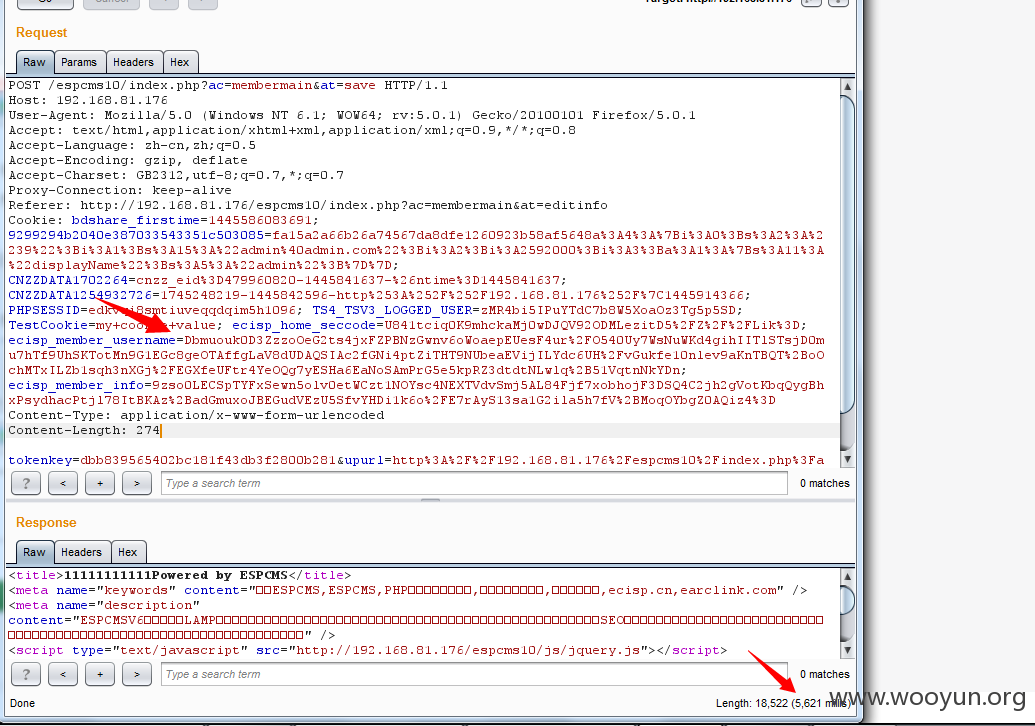The width and height of the screenshot is (1035, 726).
Task: Click the Content-Length: 274 line
Action: [x=84, y=430]
